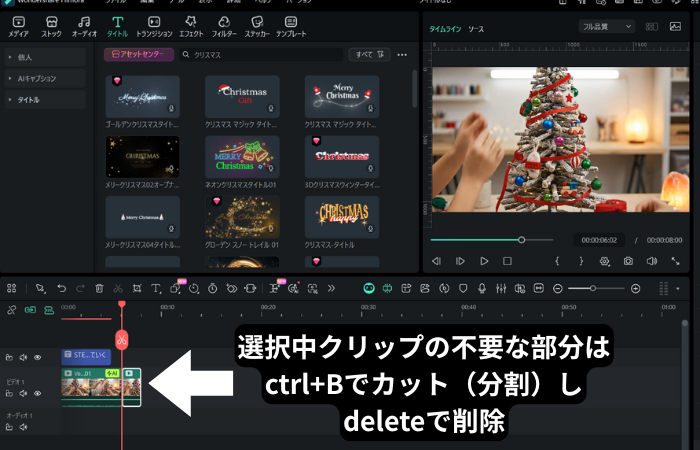This screenshot has height=450, width=700.
Task: Select the ゴールデンクリスマスタイトル thumbnail
Action: pos(143,96)
